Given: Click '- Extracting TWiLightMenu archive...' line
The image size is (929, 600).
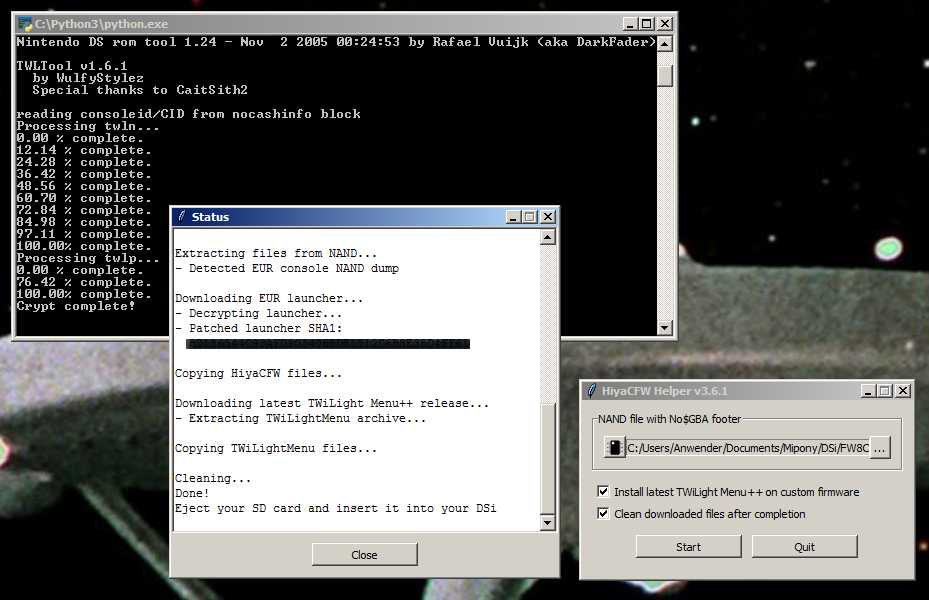Looking at the screenshot, I should click(x=300, y=418).
